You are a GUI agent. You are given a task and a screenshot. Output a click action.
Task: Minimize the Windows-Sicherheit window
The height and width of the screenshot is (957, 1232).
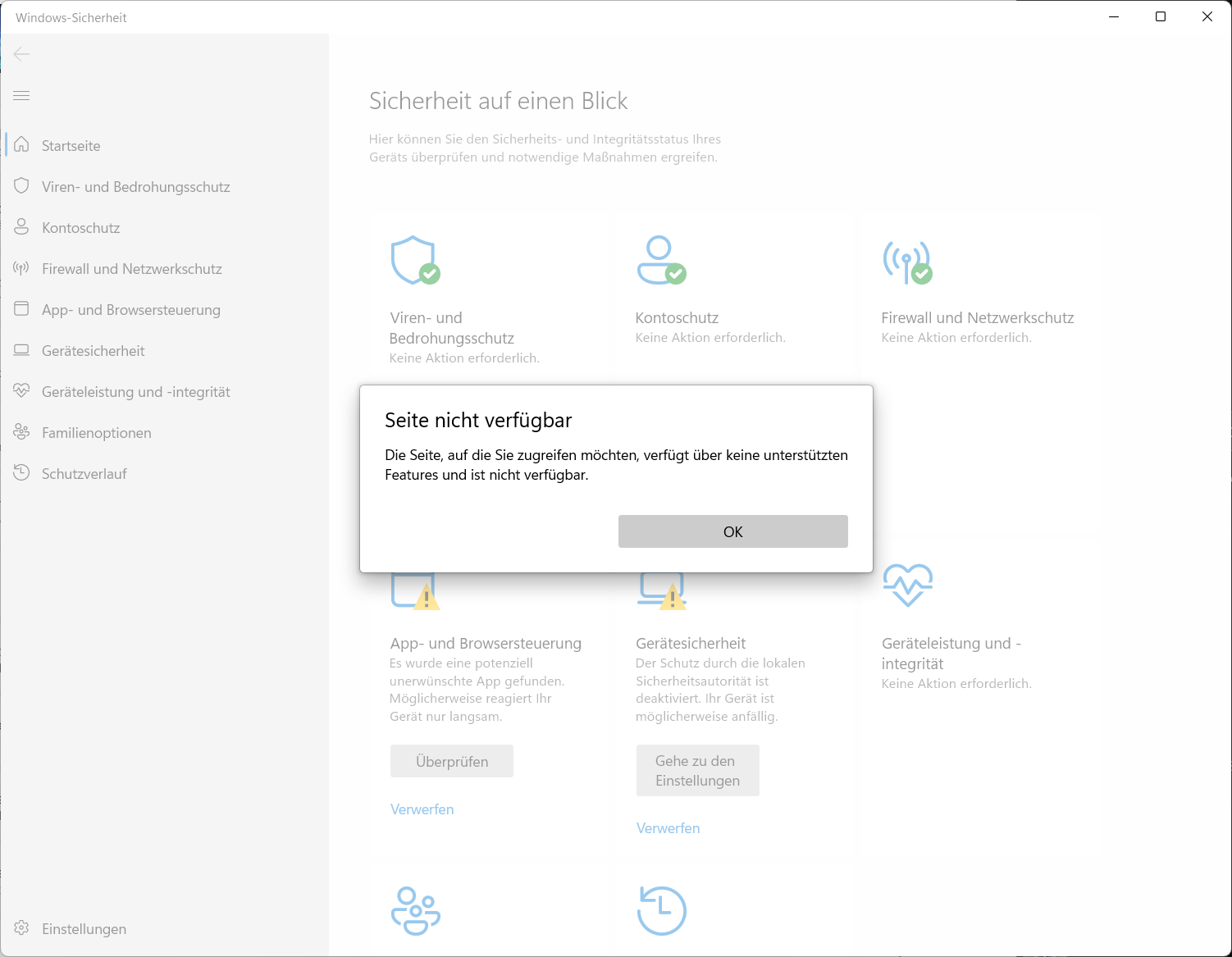pos(1114,16)
